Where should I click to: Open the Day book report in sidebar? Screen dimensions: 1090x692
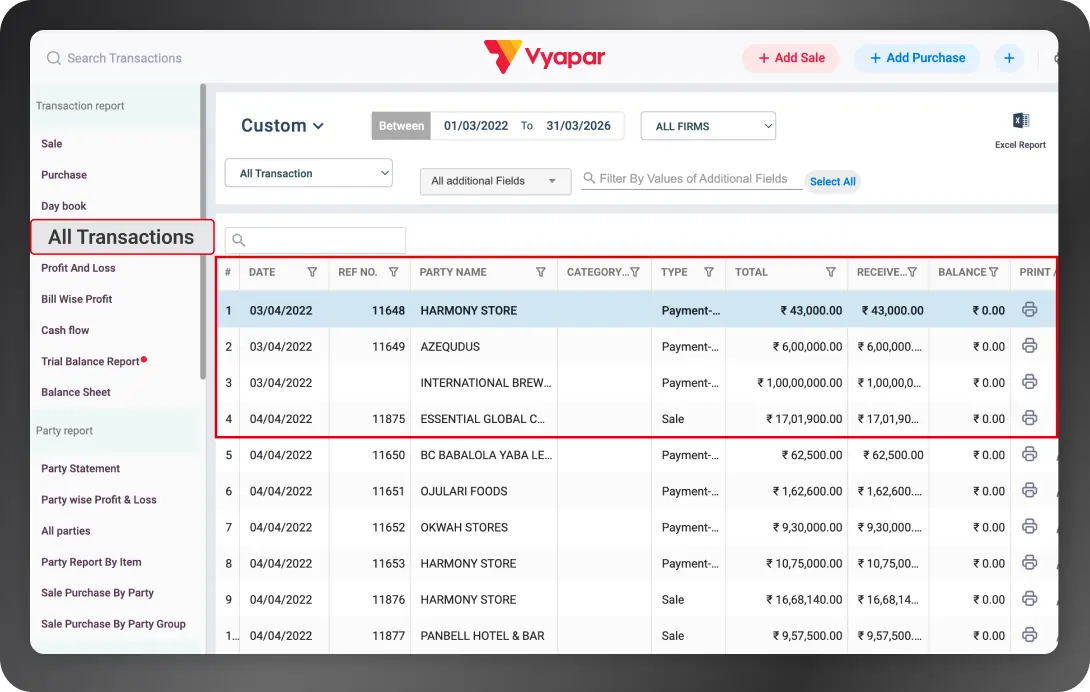(x=63, y=205)
